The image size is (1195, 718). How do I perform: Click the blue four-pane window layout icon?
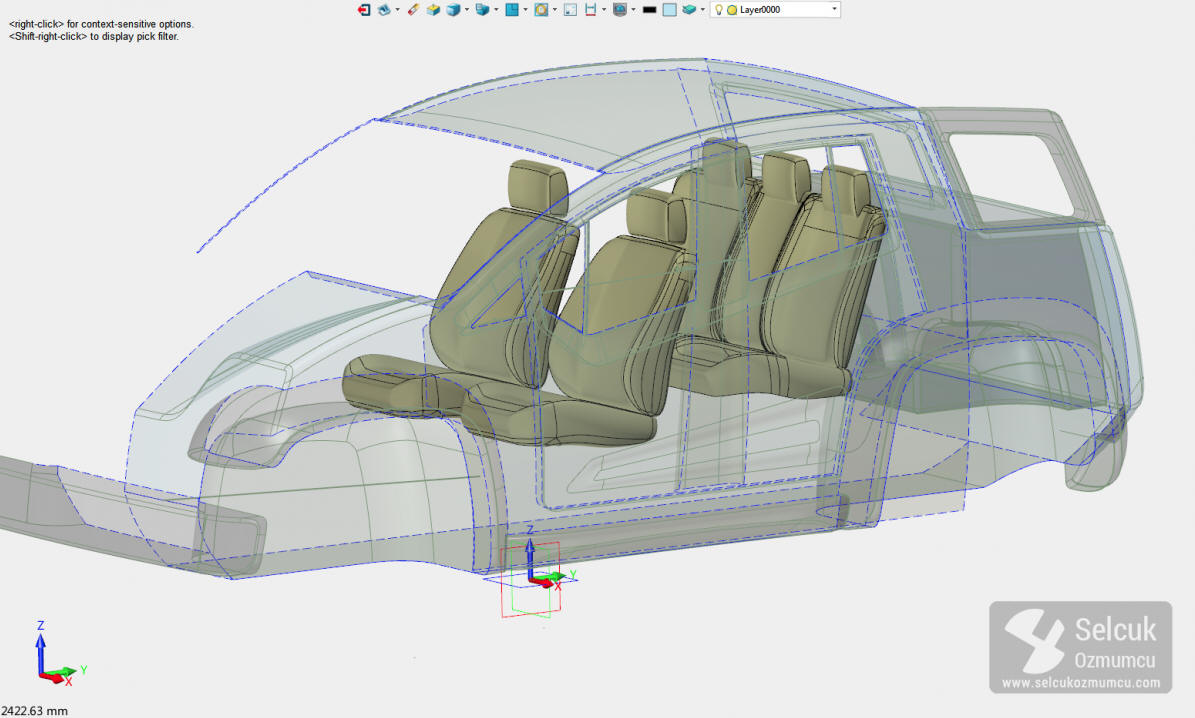(x=512, y=9)
